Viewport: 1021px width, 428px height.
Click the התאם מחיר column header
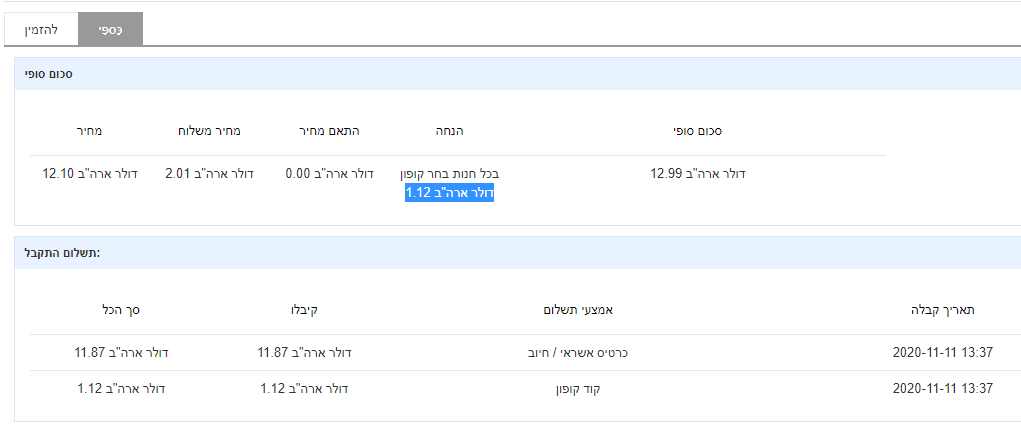tap(330, 131)
